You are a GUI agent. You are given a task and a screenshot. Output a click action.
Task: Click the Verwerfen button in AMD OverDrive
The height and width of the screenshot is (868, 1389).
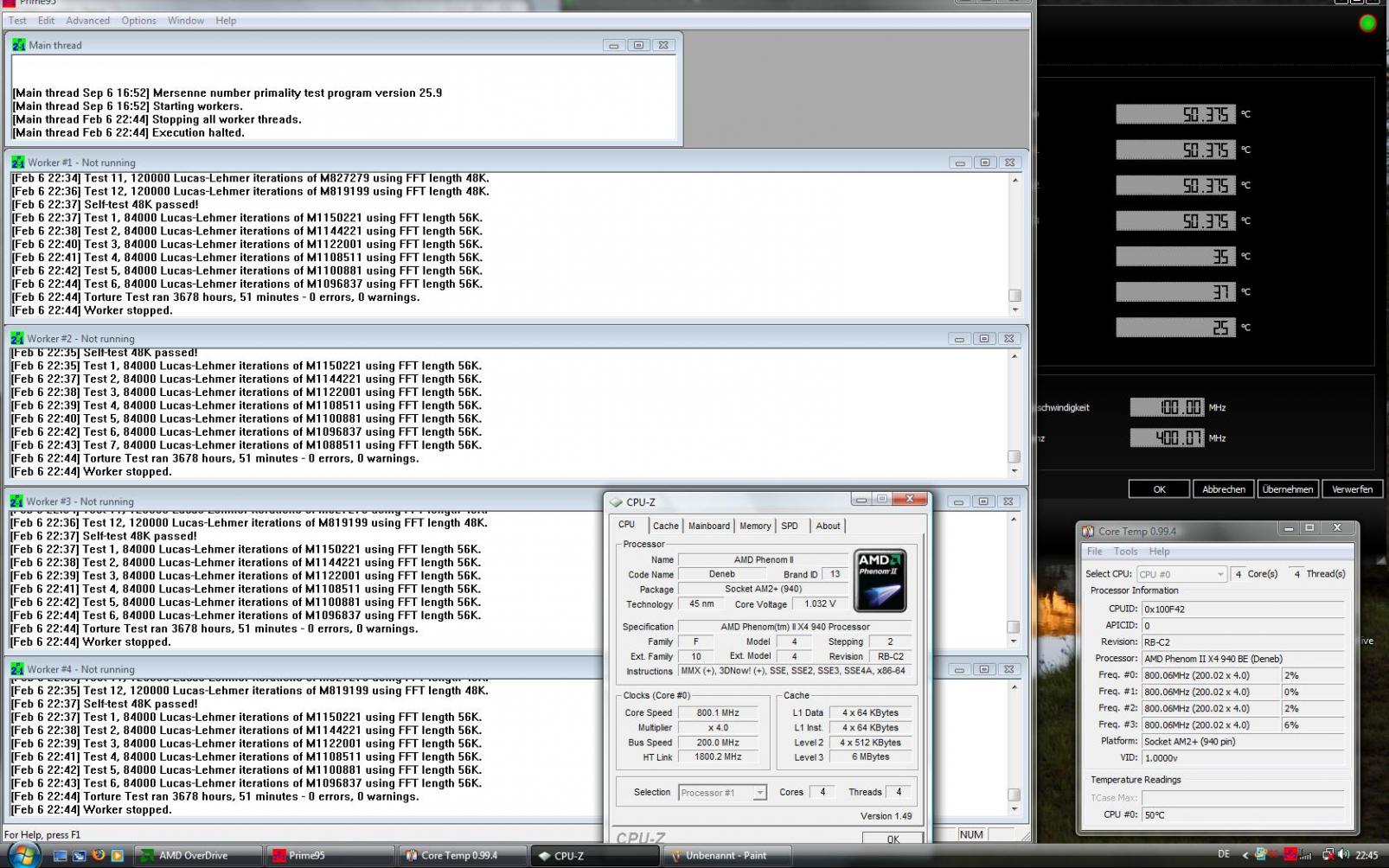coord(1352,489)
